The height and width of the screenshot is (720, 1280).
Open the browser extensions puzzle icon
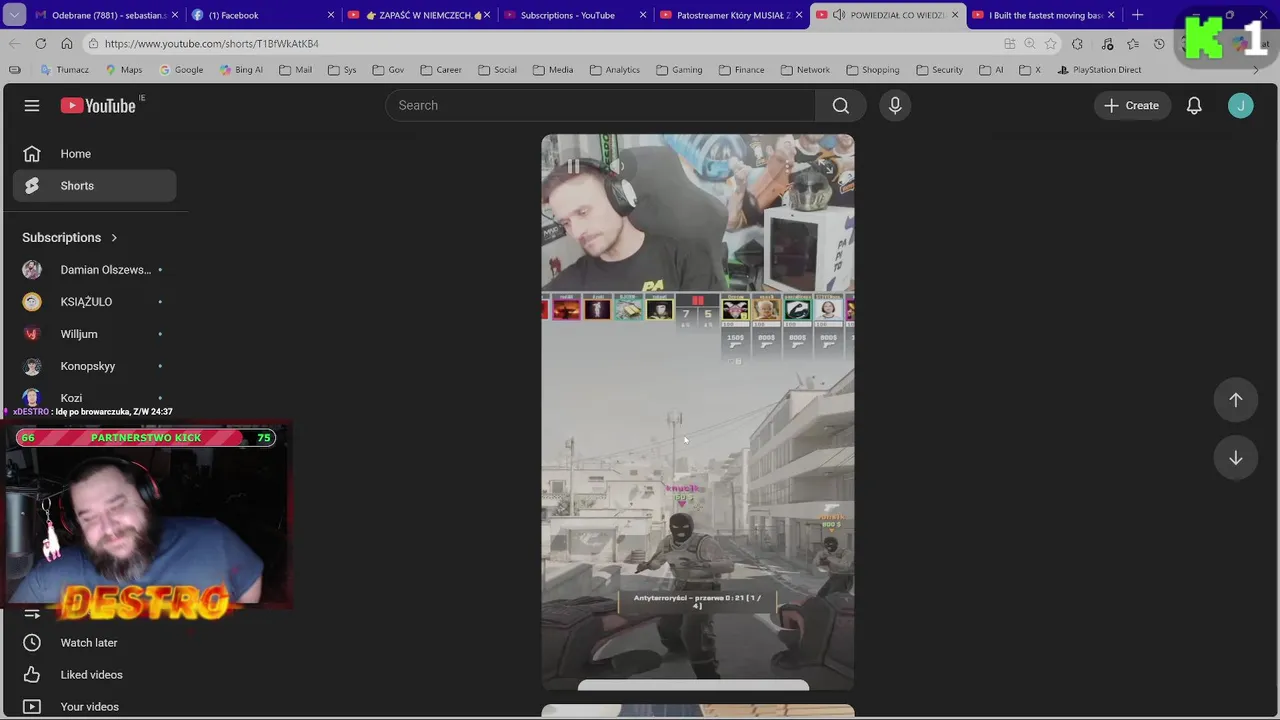[x=1077, y=43]
